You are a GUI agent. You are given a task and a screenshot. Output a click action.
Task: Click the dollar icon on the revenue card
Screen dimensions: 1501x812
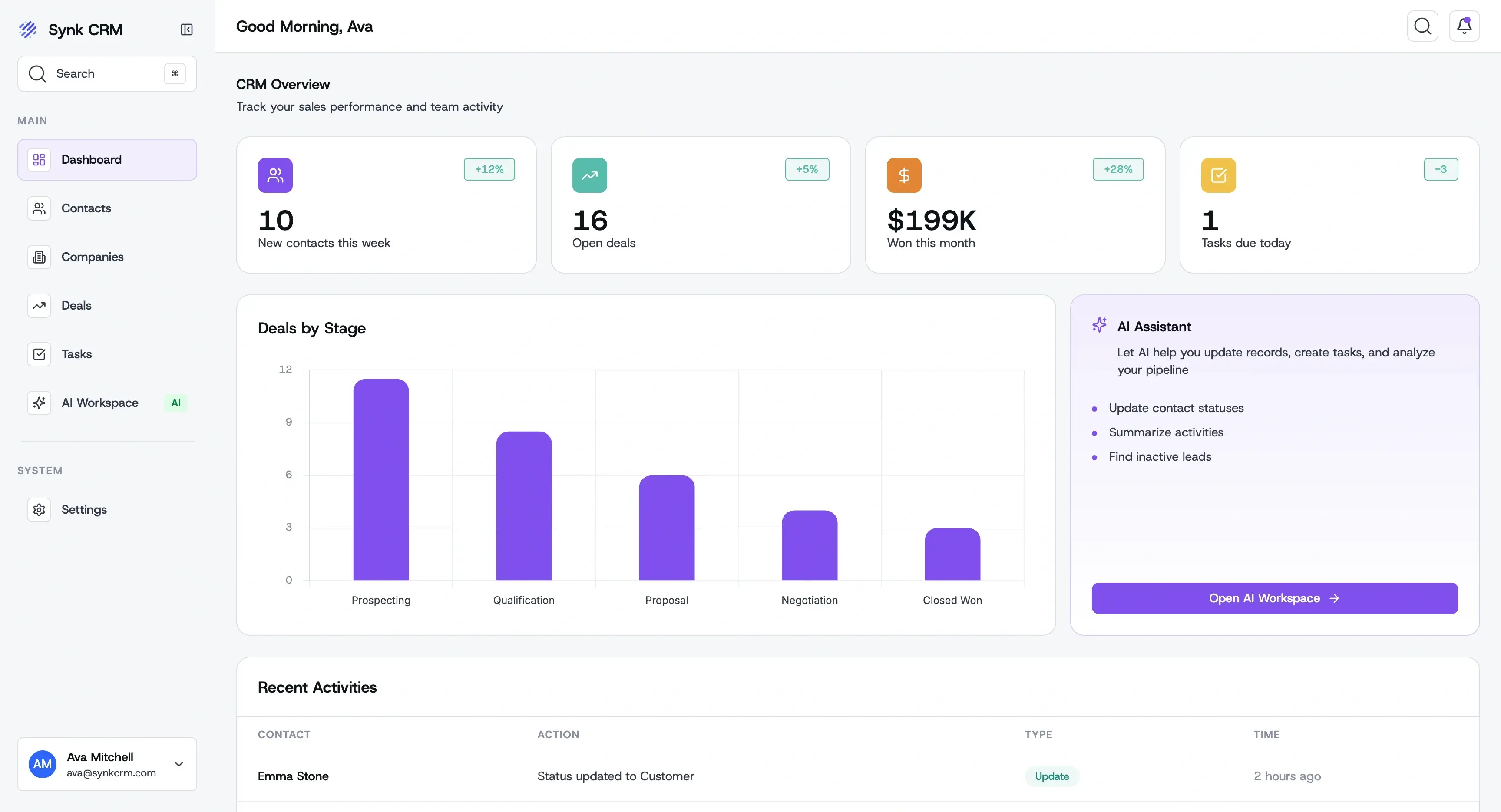(x=904, y=175)
